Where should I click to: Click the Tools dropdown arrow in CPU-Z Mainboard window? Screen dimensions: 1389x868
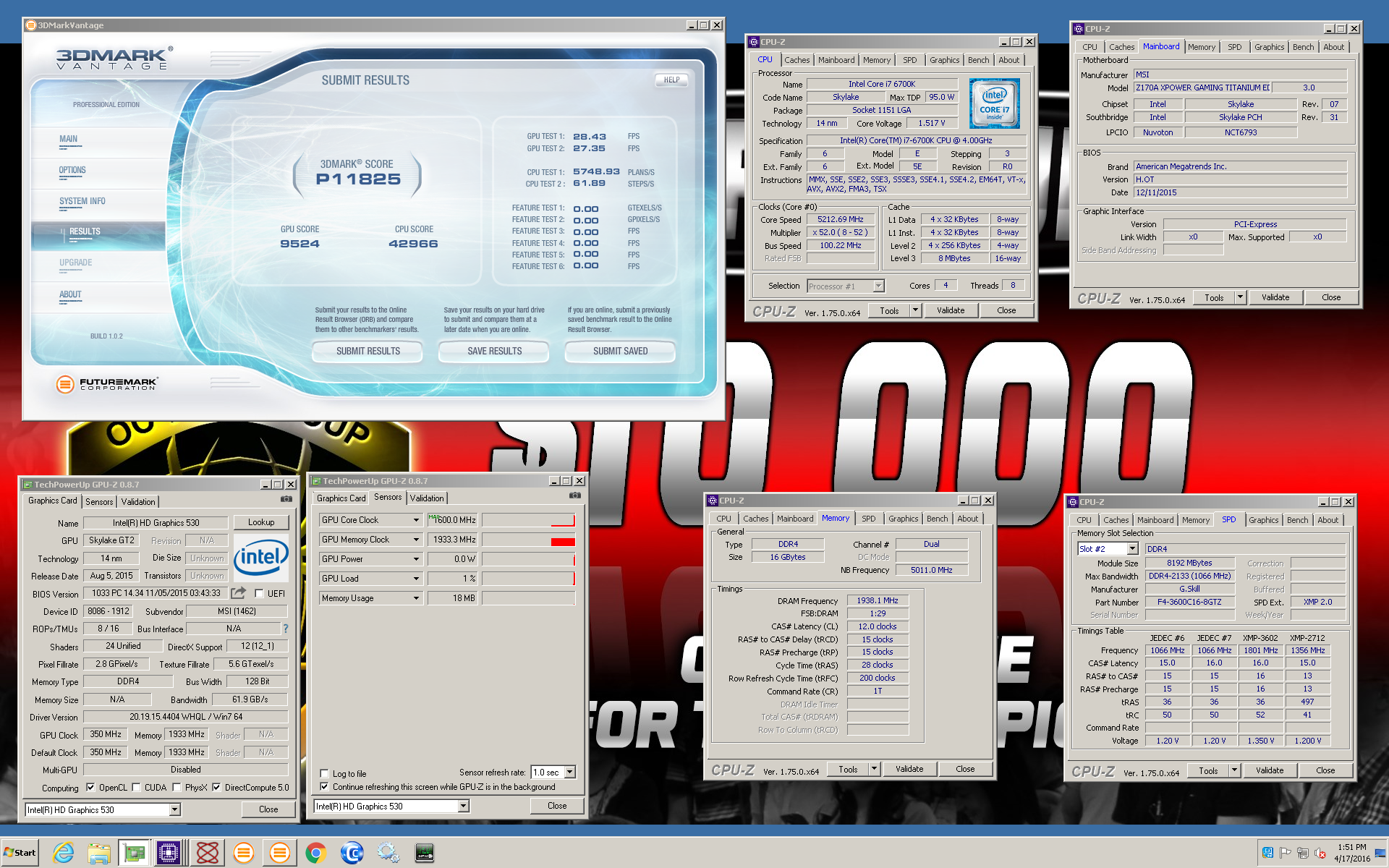(1240, 297)
